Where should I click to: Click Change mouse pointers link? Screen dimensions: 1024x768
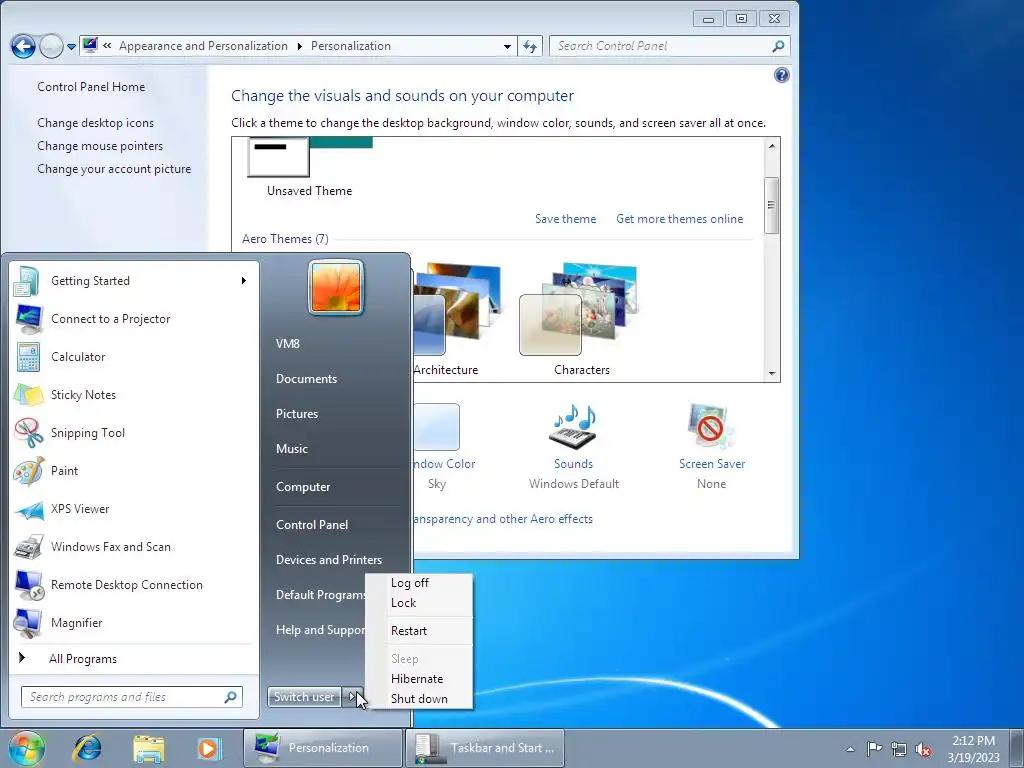pos(100,146)
